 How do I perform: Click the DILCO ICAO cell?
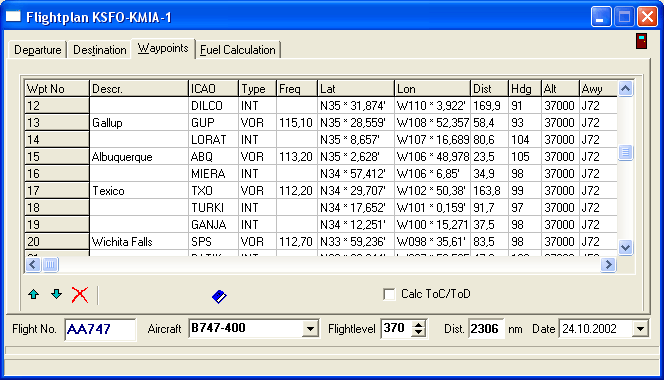tap(213, 105)
